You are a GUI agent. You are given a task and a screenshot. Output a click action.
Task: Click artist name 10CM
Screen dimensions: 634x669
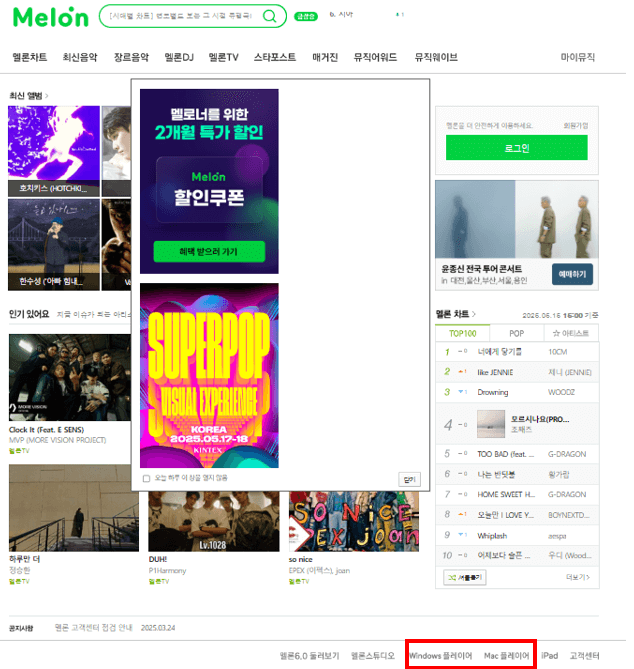coord(557,352)
